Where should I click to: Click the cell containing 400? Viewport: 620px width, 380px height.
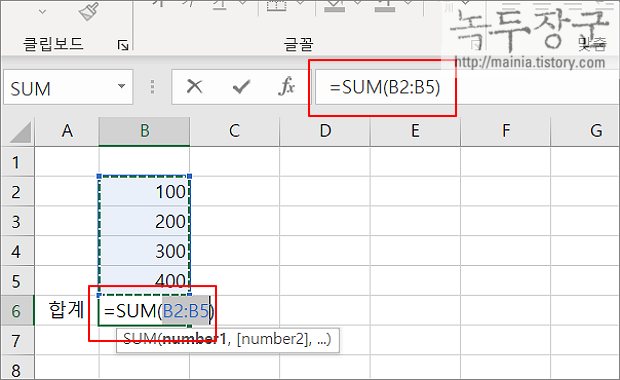tap(144, 281)
